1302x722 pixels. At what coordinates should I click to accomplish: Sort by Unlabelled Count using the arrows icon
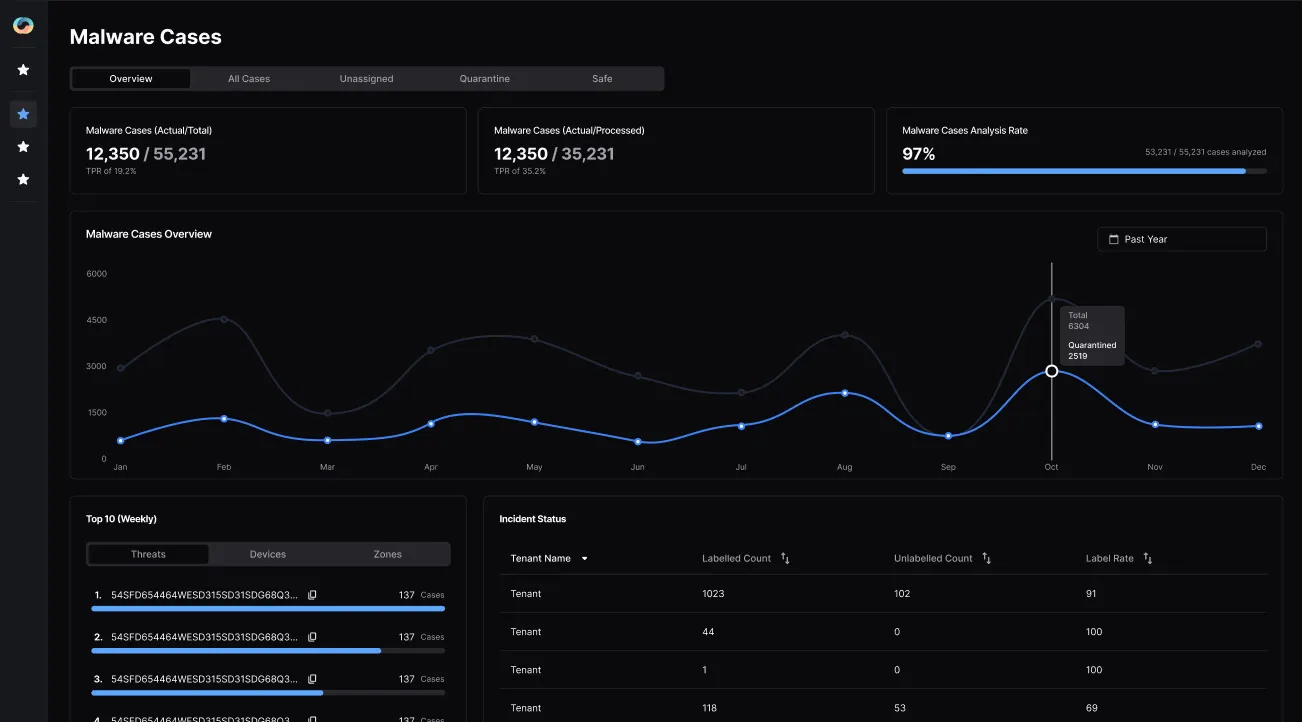[986, 558]
